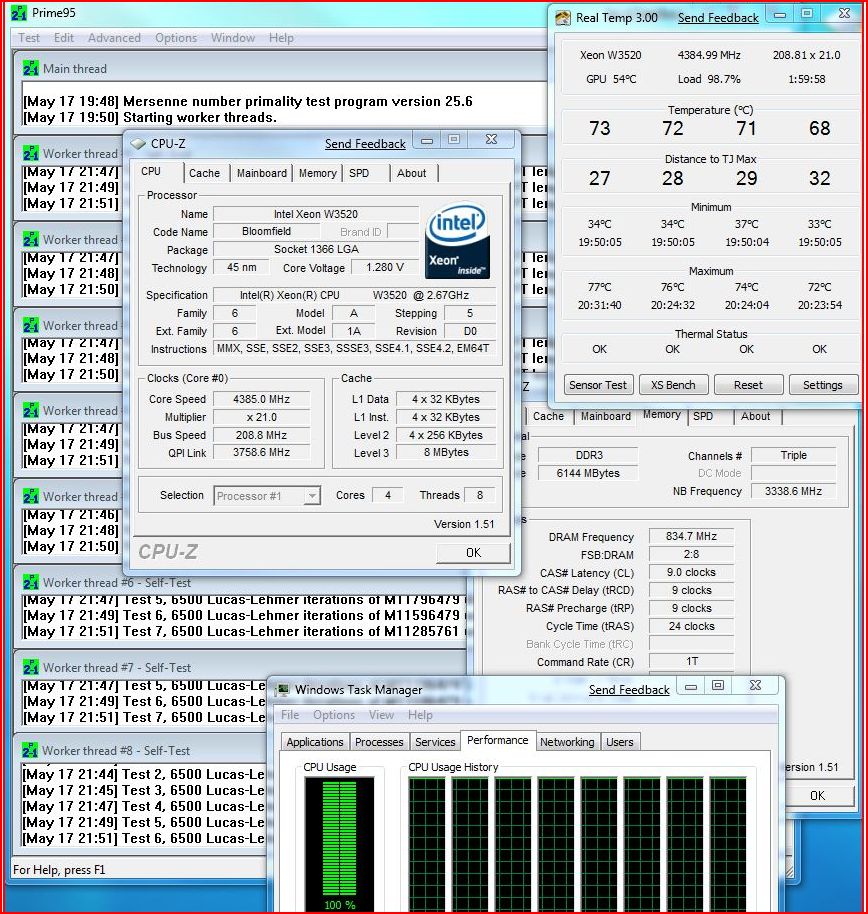Click the Maximum 77°C reading in Real Temp
This screenshot has width=868, height=914.
coord(600,287)
